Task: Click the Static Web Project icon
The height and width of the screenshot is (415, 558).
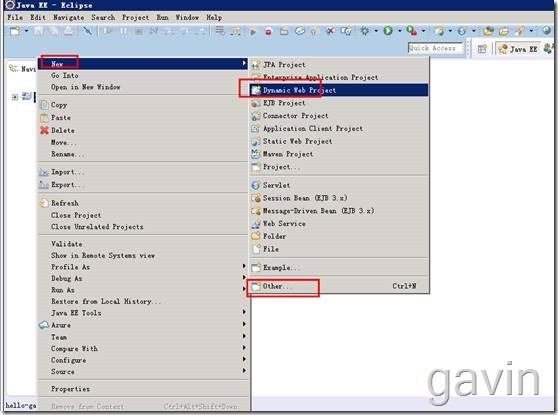Action: [256, 141]
